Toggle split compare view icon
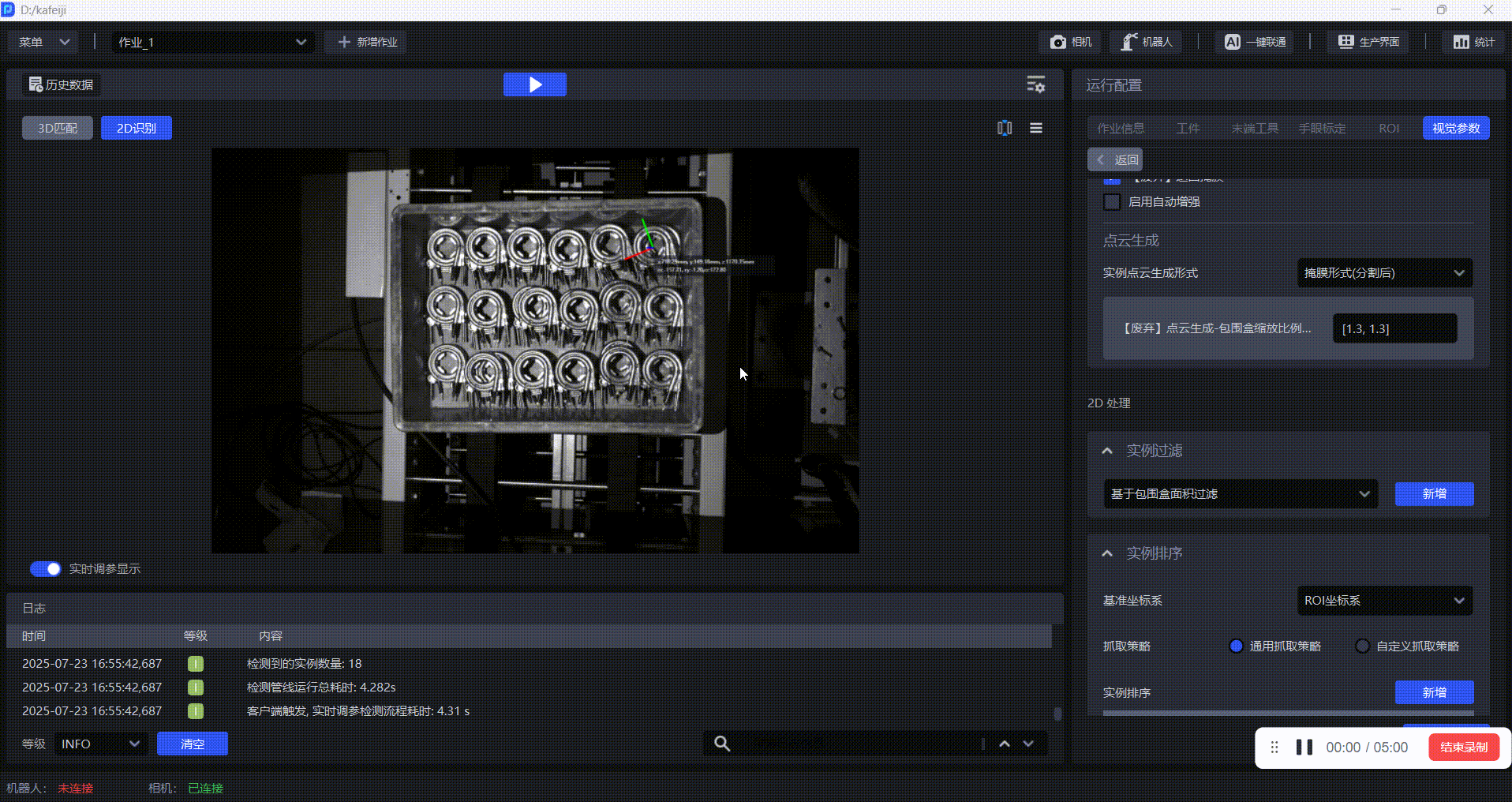The width and height of the screenshot is (1512, 802). coord(1004,128)
